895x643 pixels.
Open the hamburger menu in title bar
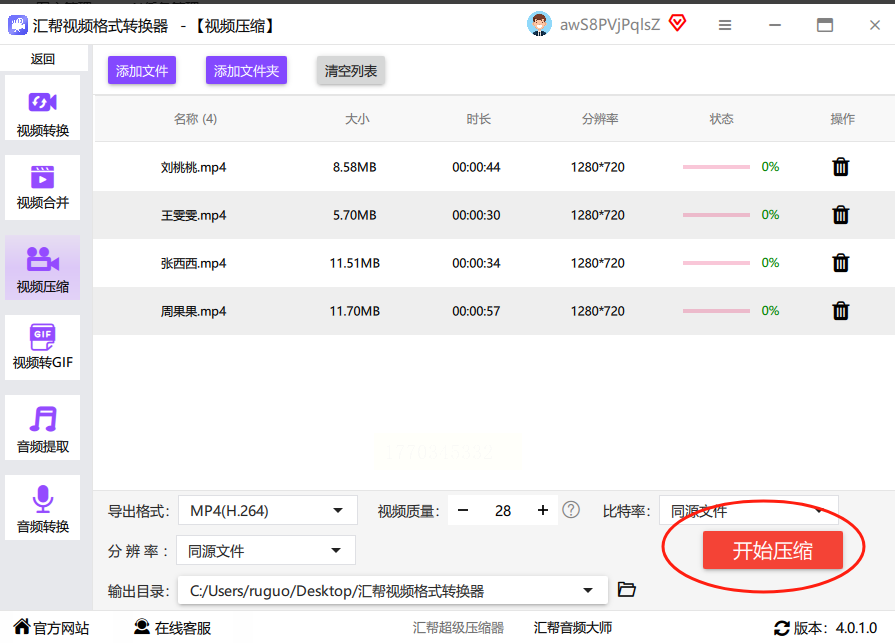[x=726, y=25]
